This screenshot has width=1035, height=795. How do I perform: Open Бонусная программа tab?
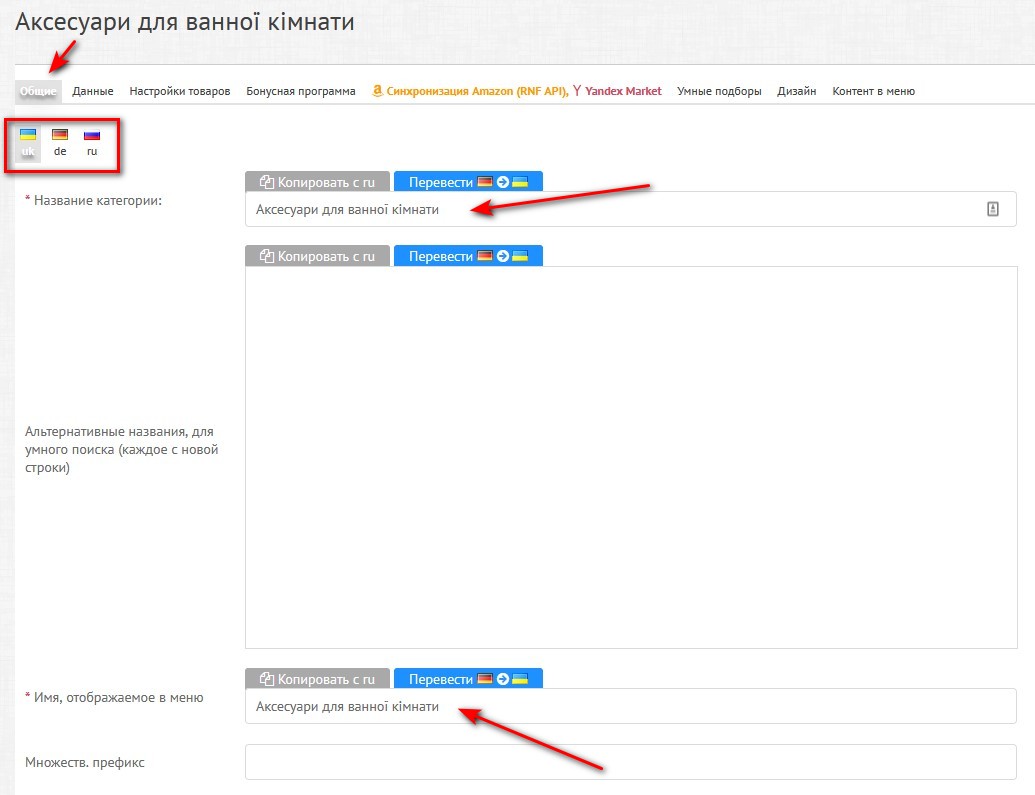point(301,91)
